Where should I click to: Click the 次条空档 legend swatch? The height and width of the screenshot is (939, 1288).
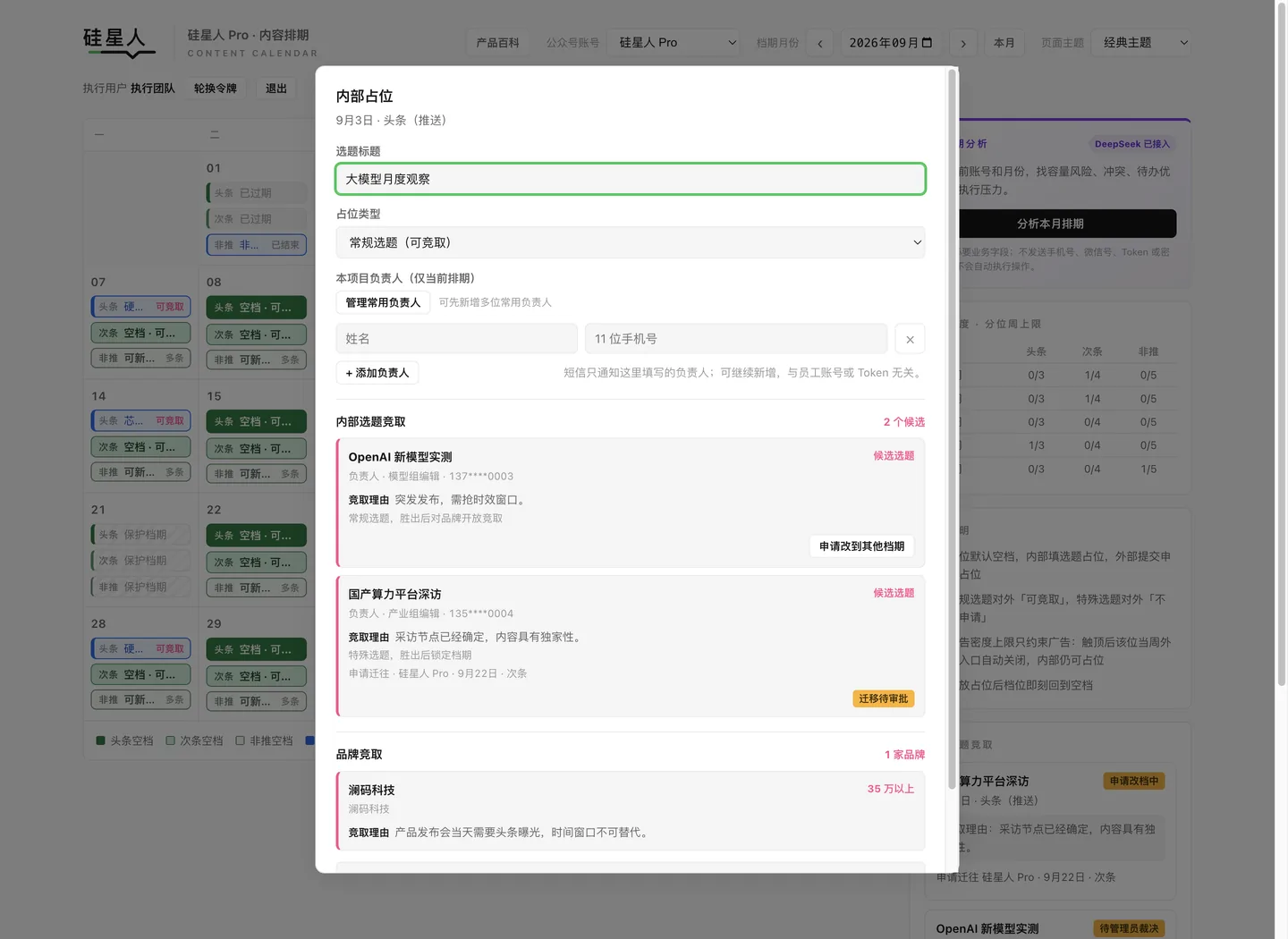click(x=170, y=740)
